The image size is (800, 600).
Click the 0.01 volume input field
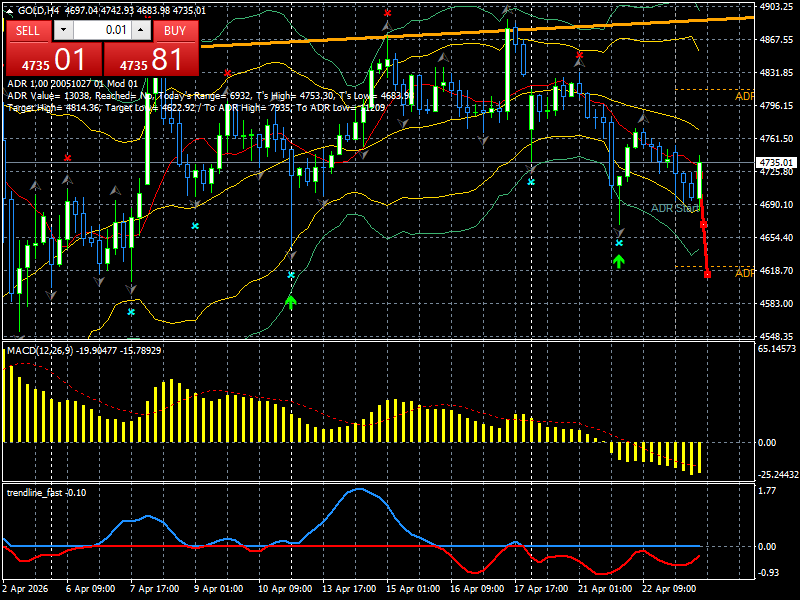pyautogui.click(x=102, y=30)
